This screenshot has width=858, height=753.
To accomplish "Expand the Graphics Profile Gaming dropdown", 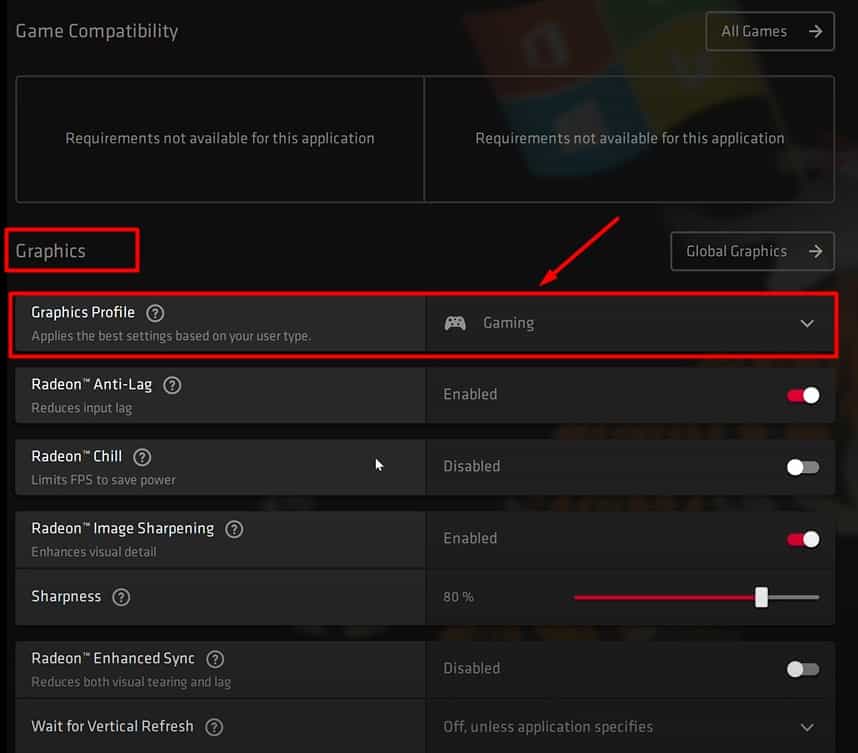I will [x=630, y=323].
